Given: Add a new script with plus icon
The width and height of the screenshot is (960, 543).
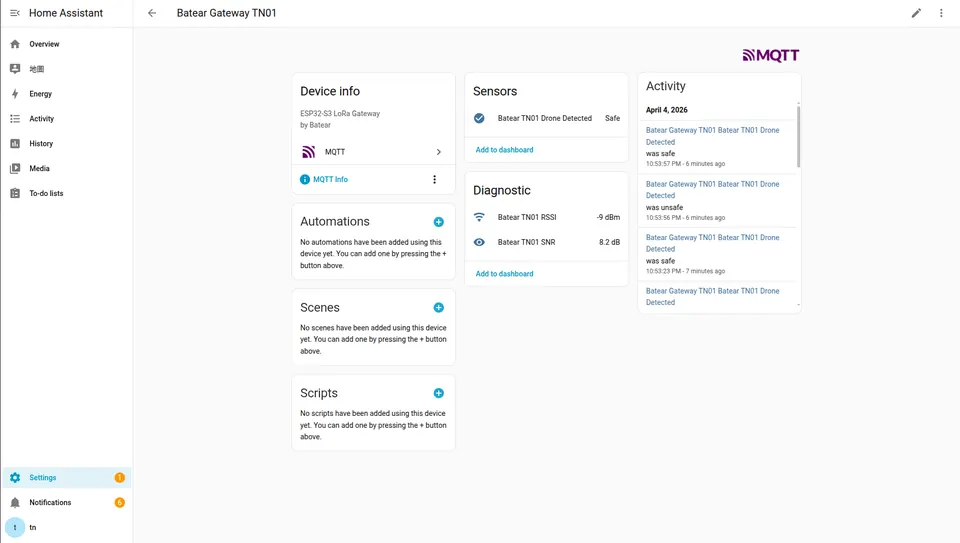Looking at the screenshot, I should [x=438, y=393].
